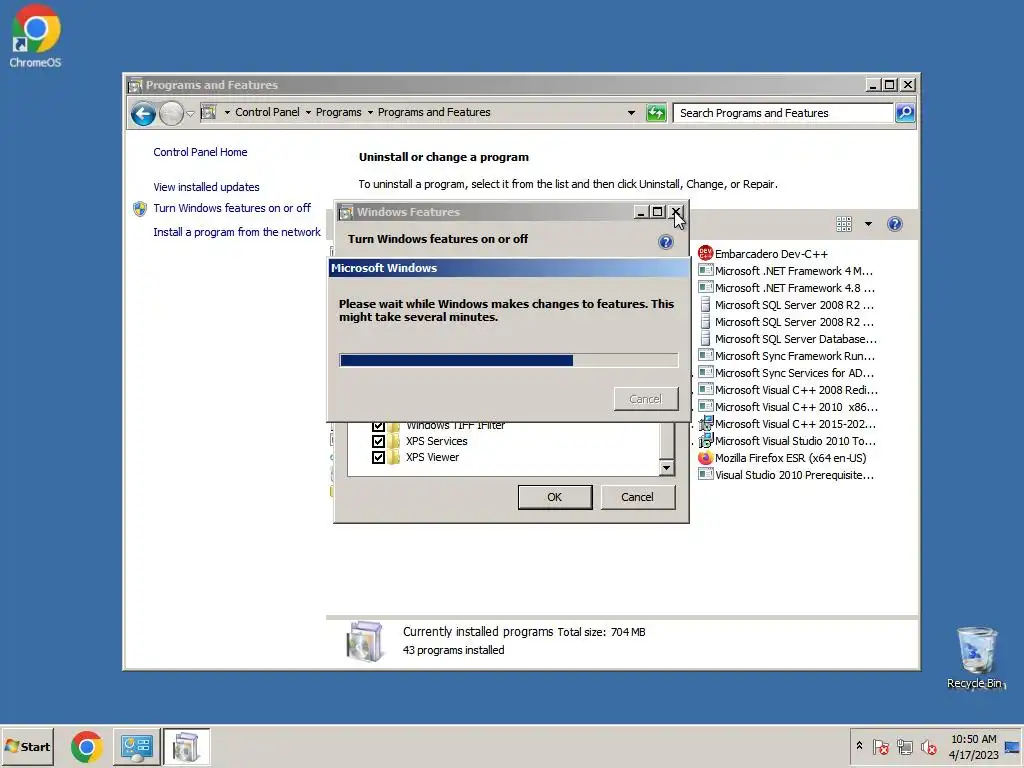Select Microsoft Visual C++ 2010 x86... entry
The width and height of the screenshot is (1024, 768).
click(788, 407)
